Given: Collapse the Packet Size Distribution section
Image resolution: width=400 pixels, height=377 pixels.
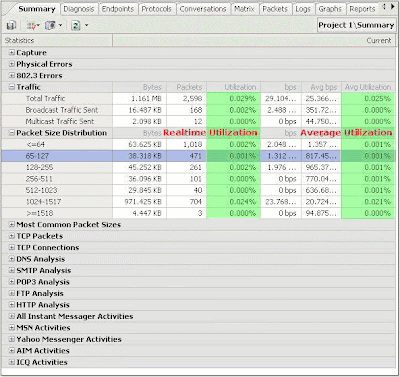Looking at the screenshot, I should [x=12, y=133].
